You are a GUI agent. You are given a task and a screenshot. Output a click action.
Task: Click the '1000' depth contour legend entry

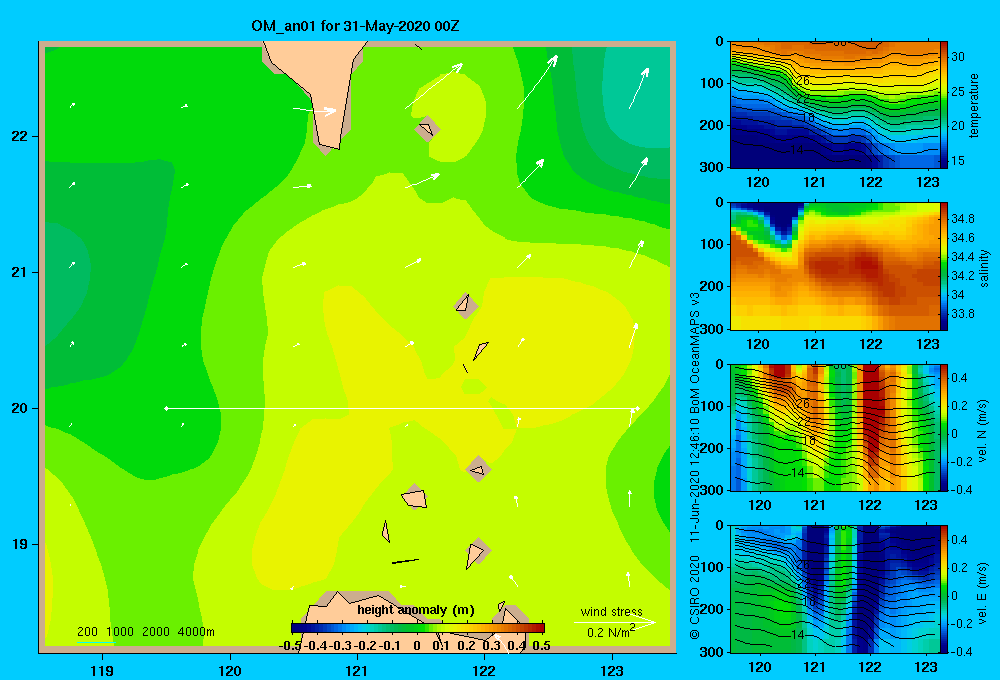tap(120, 632)
